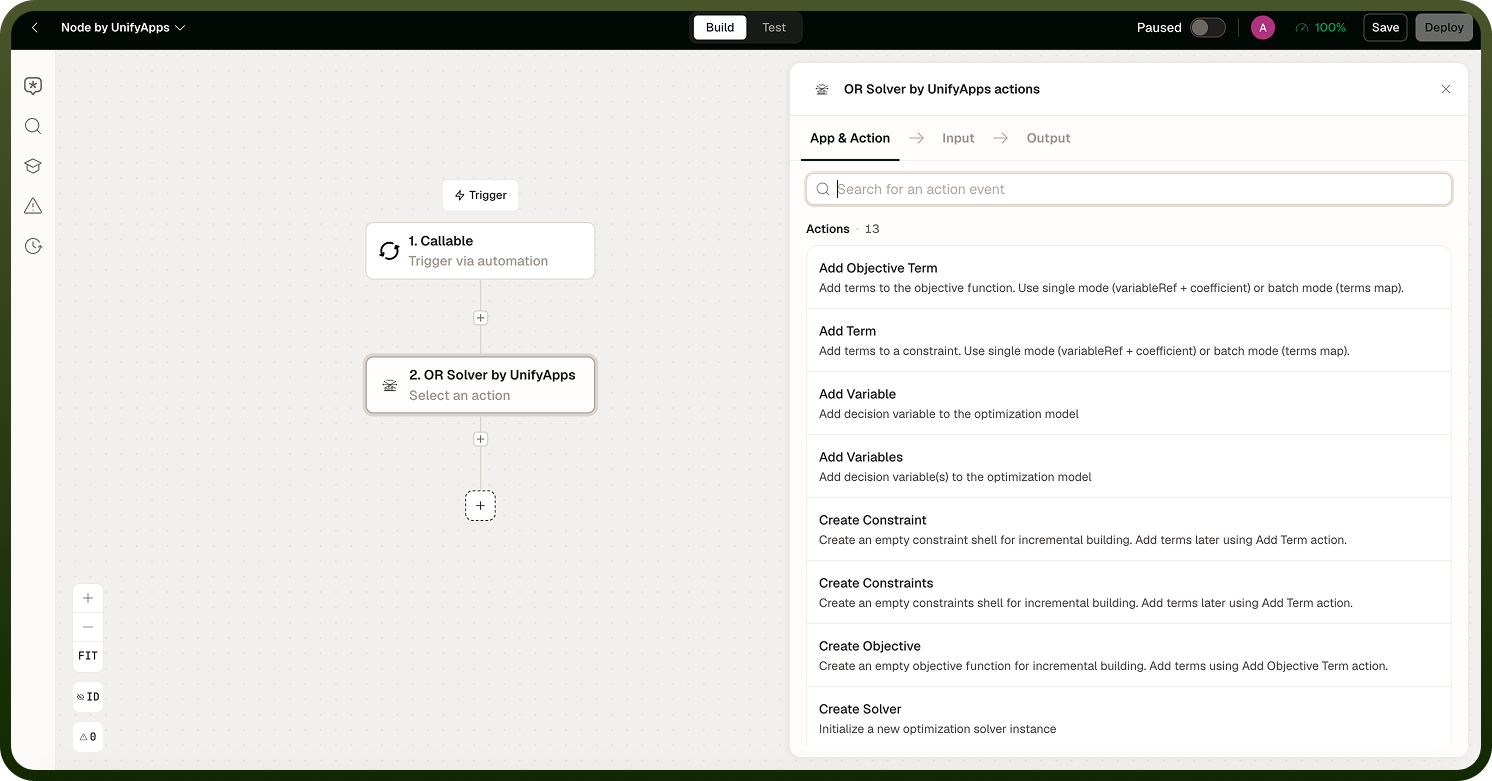Zoom out on the canvas

pos(88,626)
